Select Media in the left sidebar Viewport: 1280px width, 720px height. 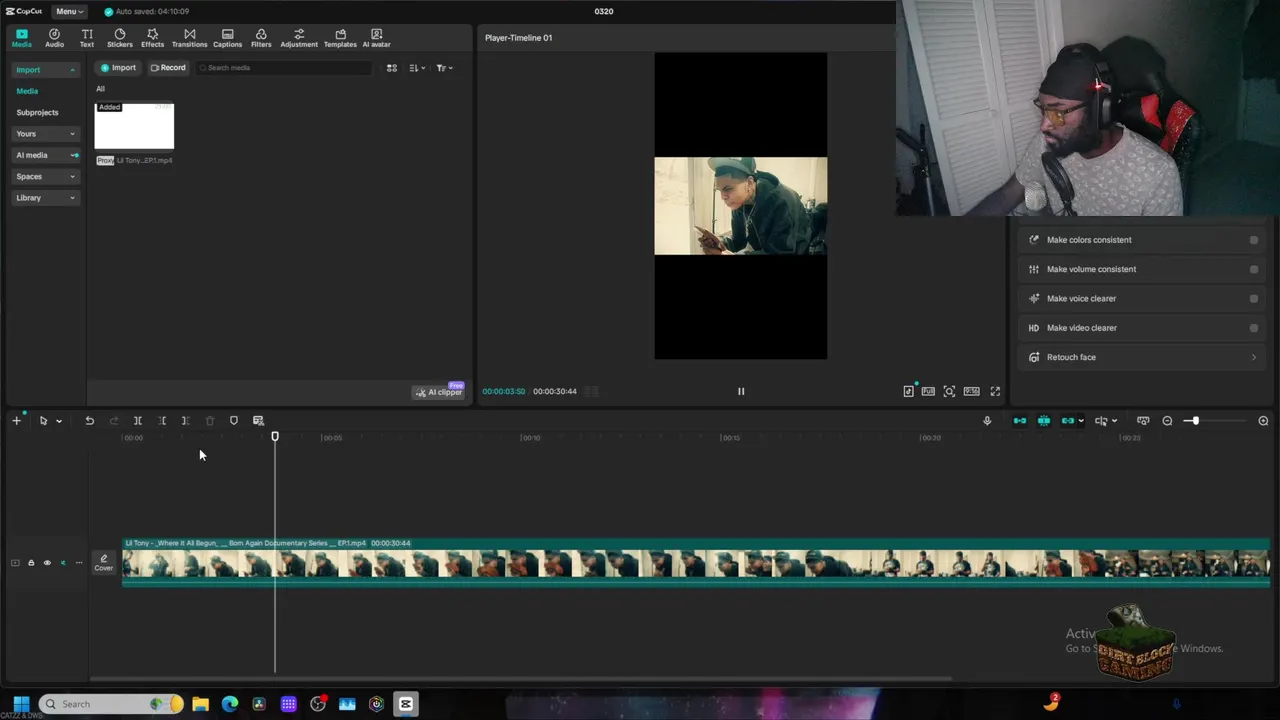click(27, 91)
